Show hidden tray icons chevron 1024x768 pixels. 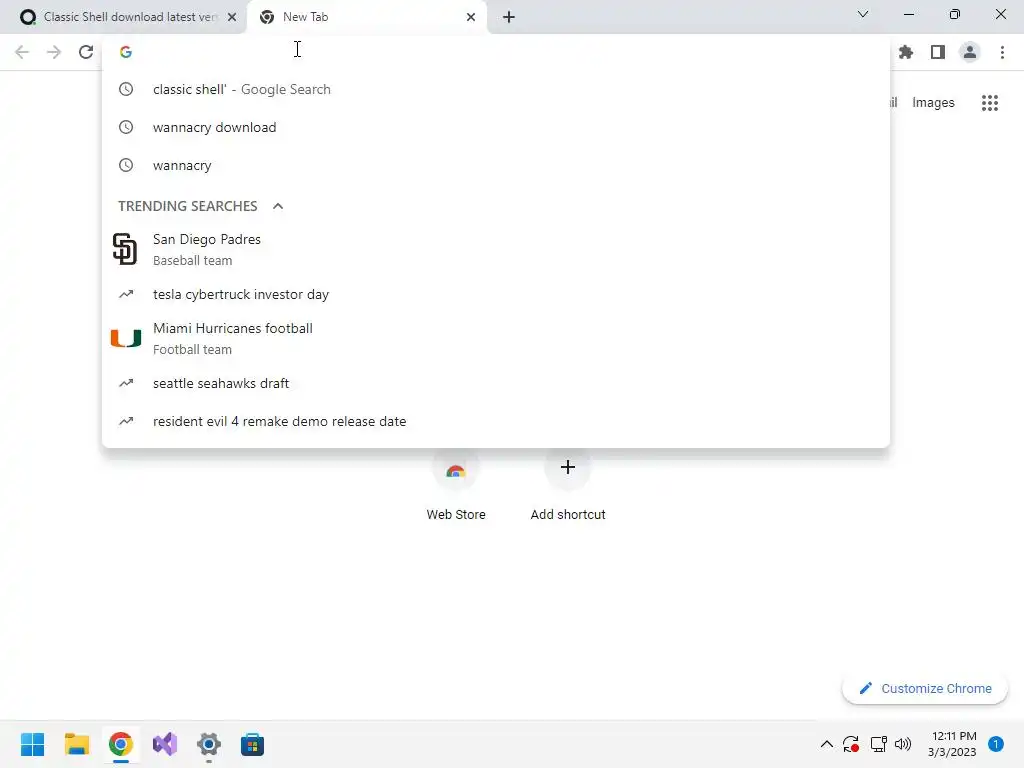[x=826, y=744]
